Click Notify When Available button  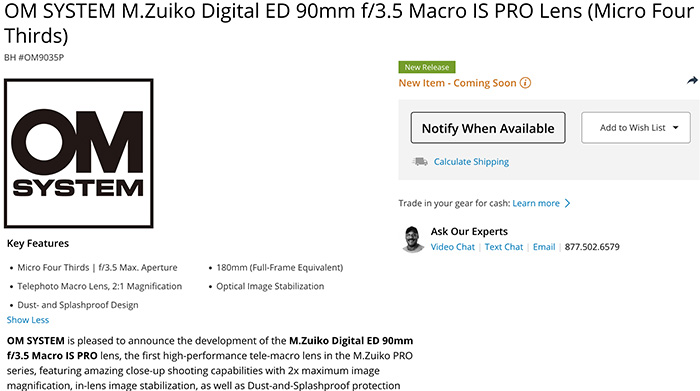488,128
